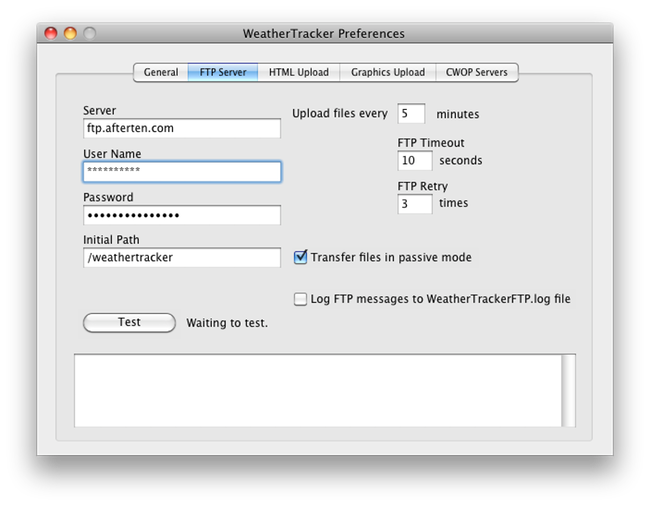Viewport: 650px width, 506px height.
Task: Click the output area vertical scrollbar
Action: 569,390
